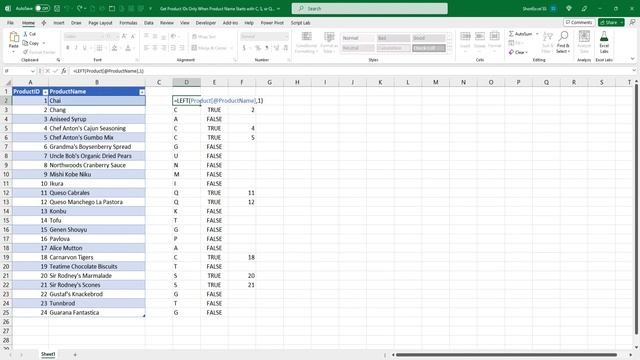Click the Borders icon

coord(99,48)
